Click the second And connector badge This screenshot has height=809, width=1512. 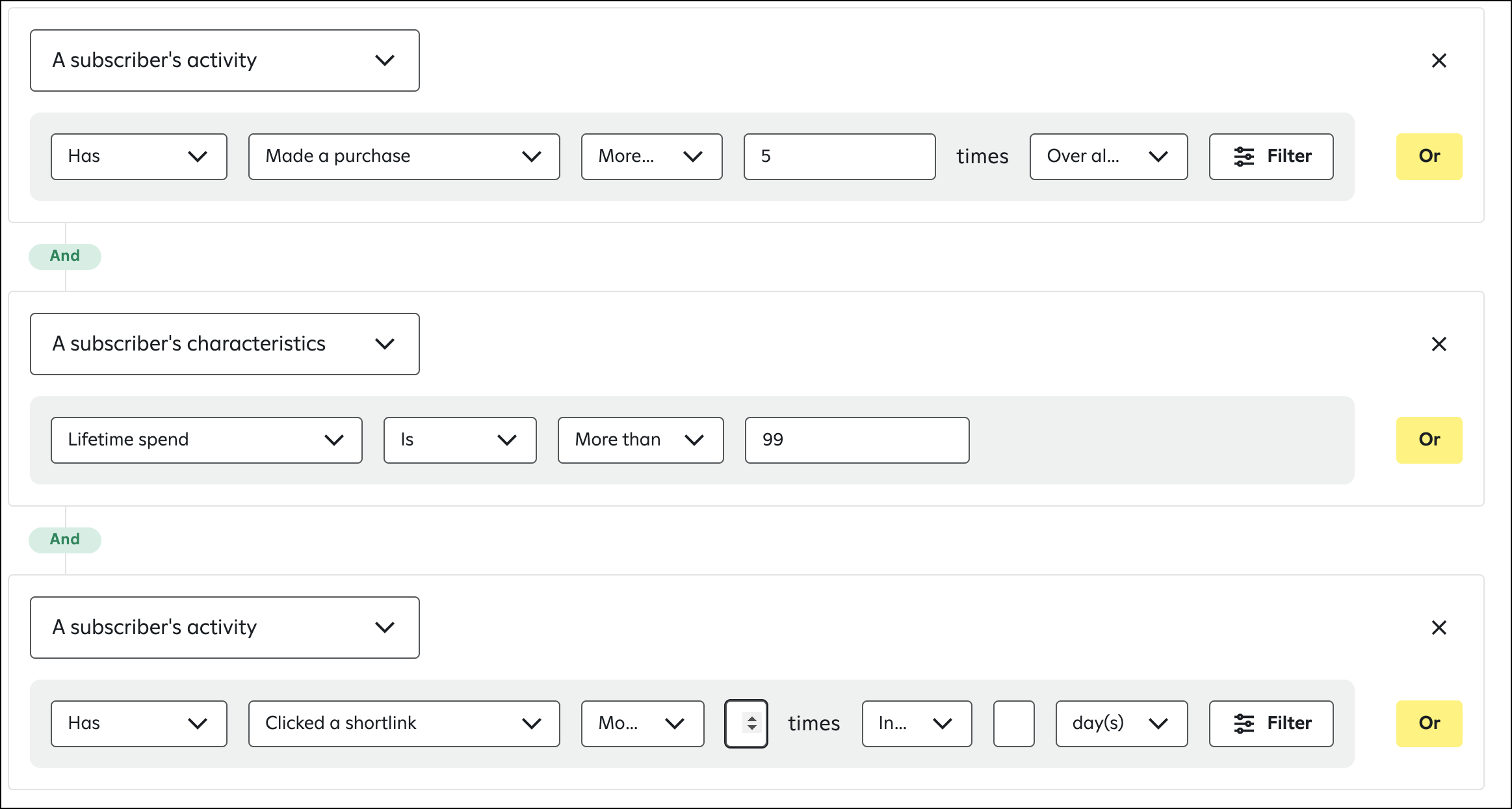coord(65,540)
